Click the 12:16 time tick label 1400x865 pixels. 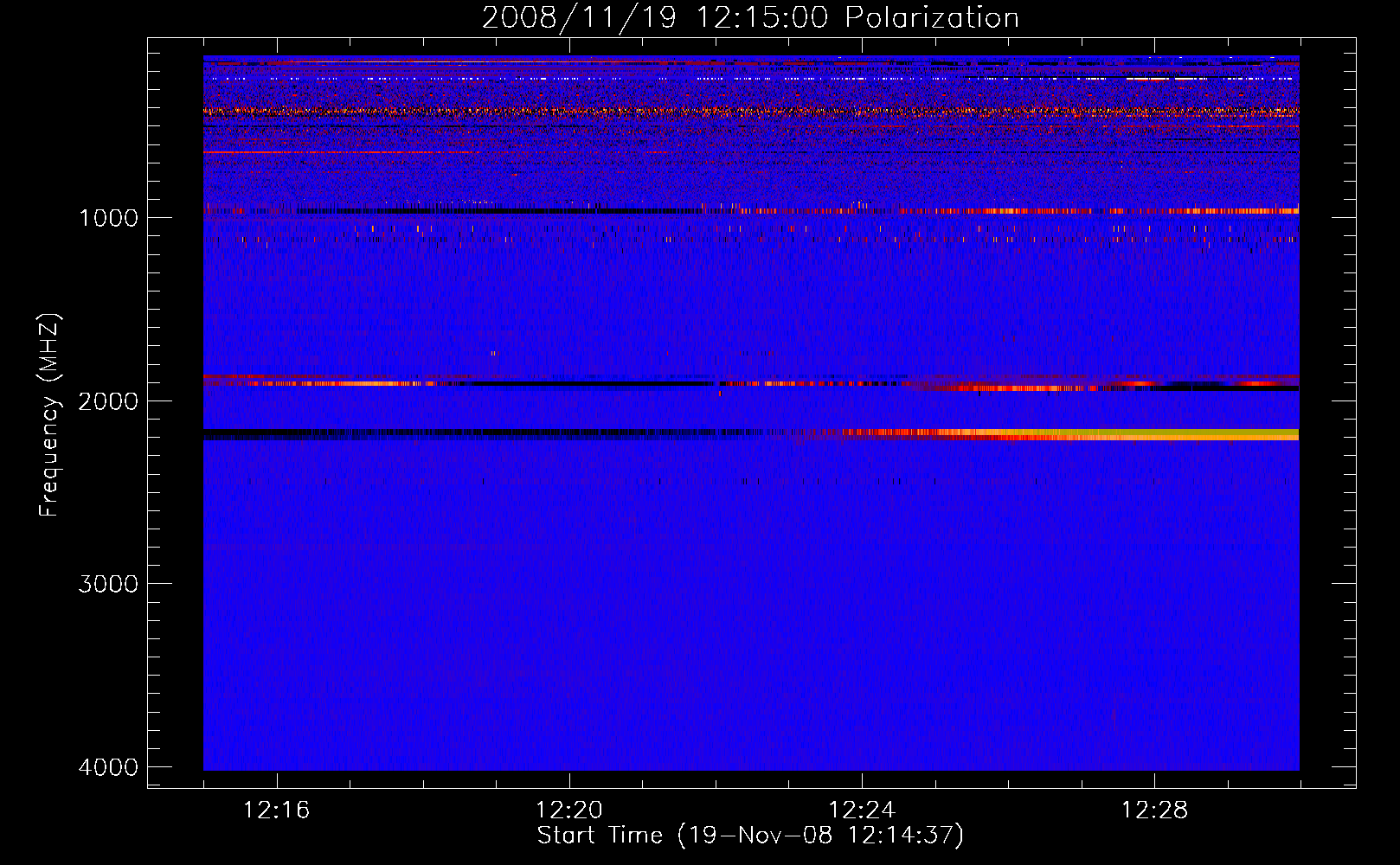(x=276, y=811)
